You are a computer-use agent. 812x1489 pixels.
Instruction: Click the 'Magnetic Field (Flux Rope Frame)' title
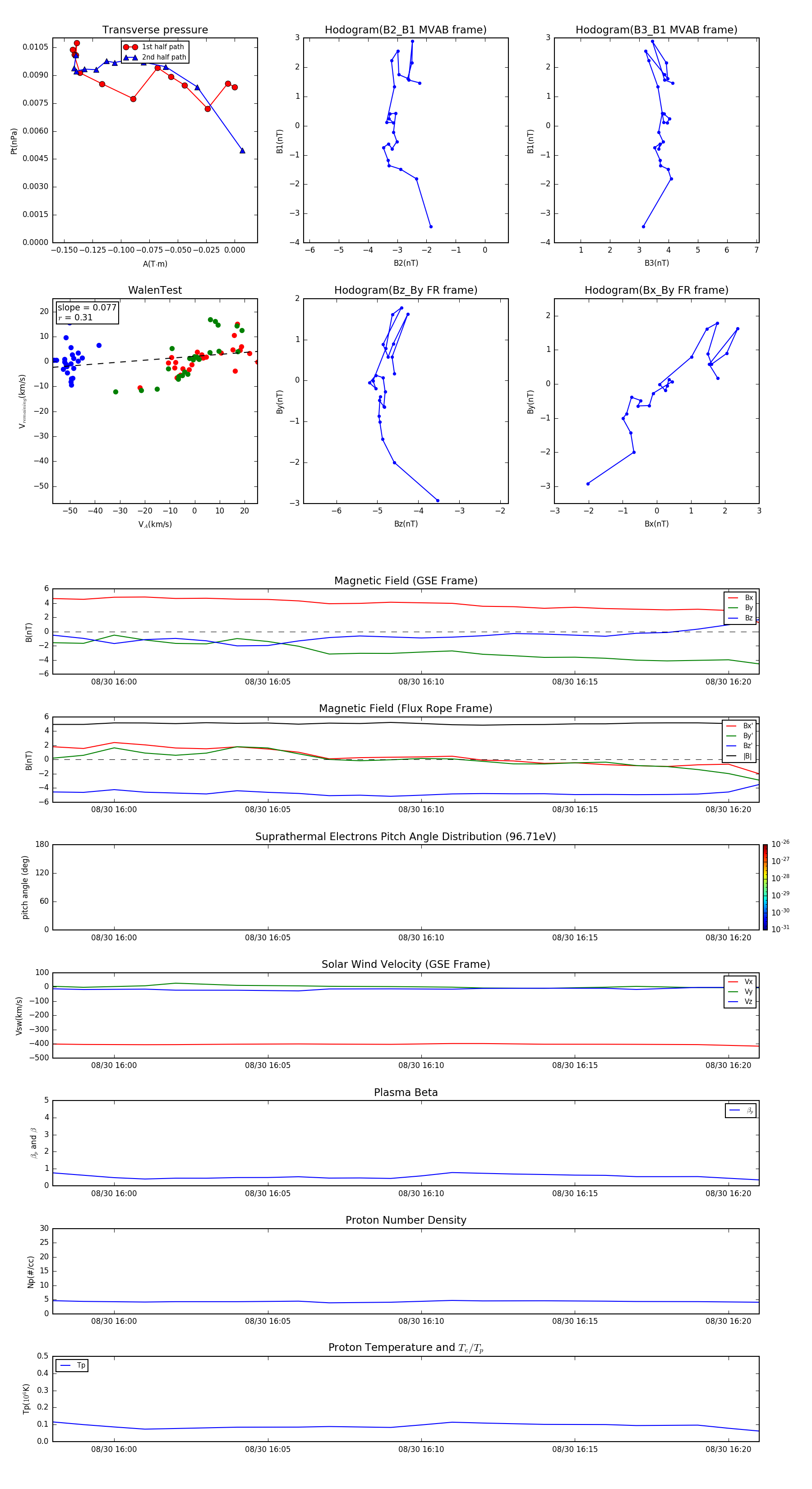coord(406,709)
